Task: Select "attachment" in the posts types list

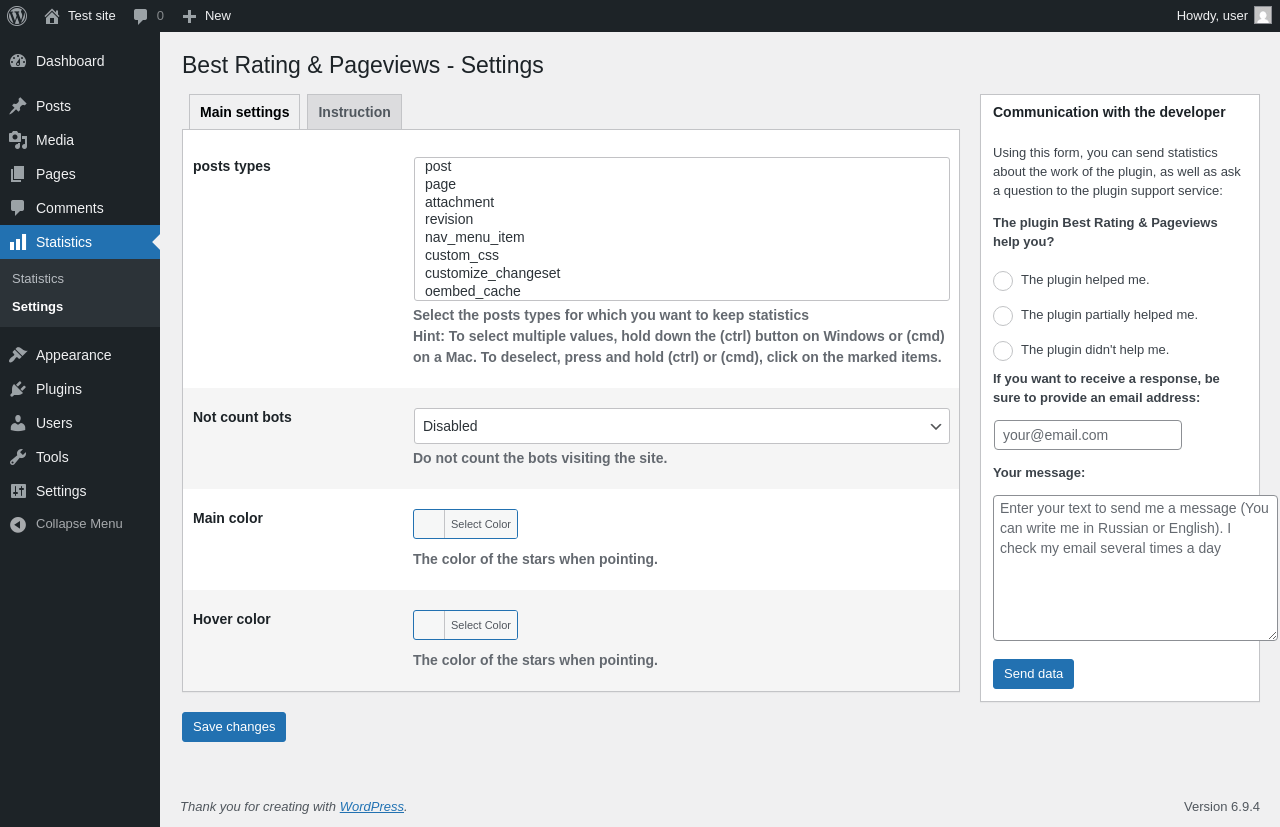Action: (x=459, y=202)
